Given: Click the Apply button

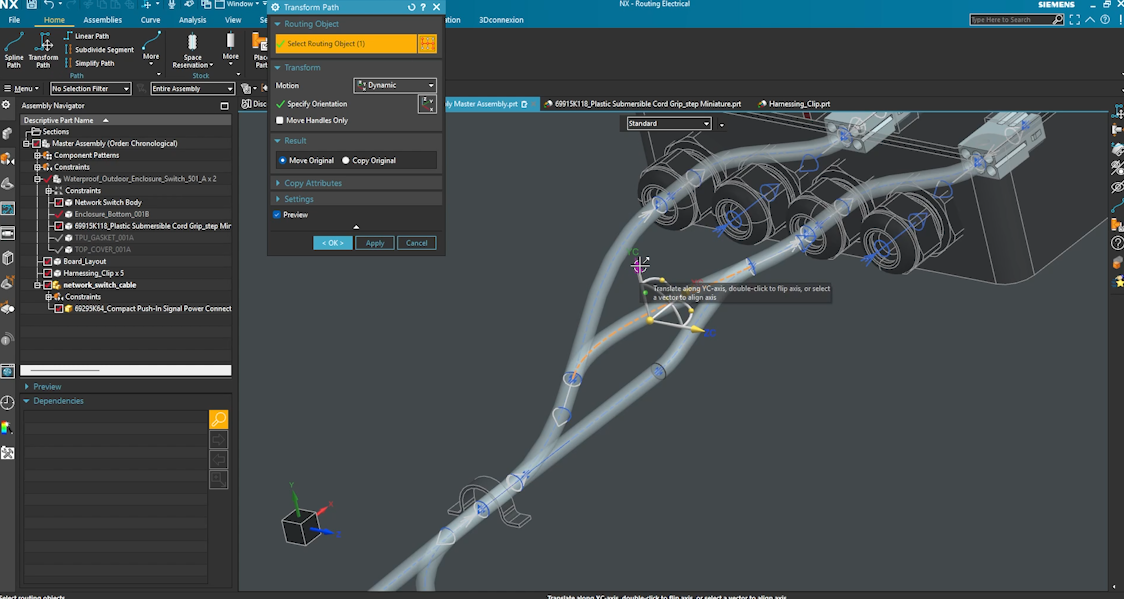Looking at the screenshot, I should pos(375,243).
